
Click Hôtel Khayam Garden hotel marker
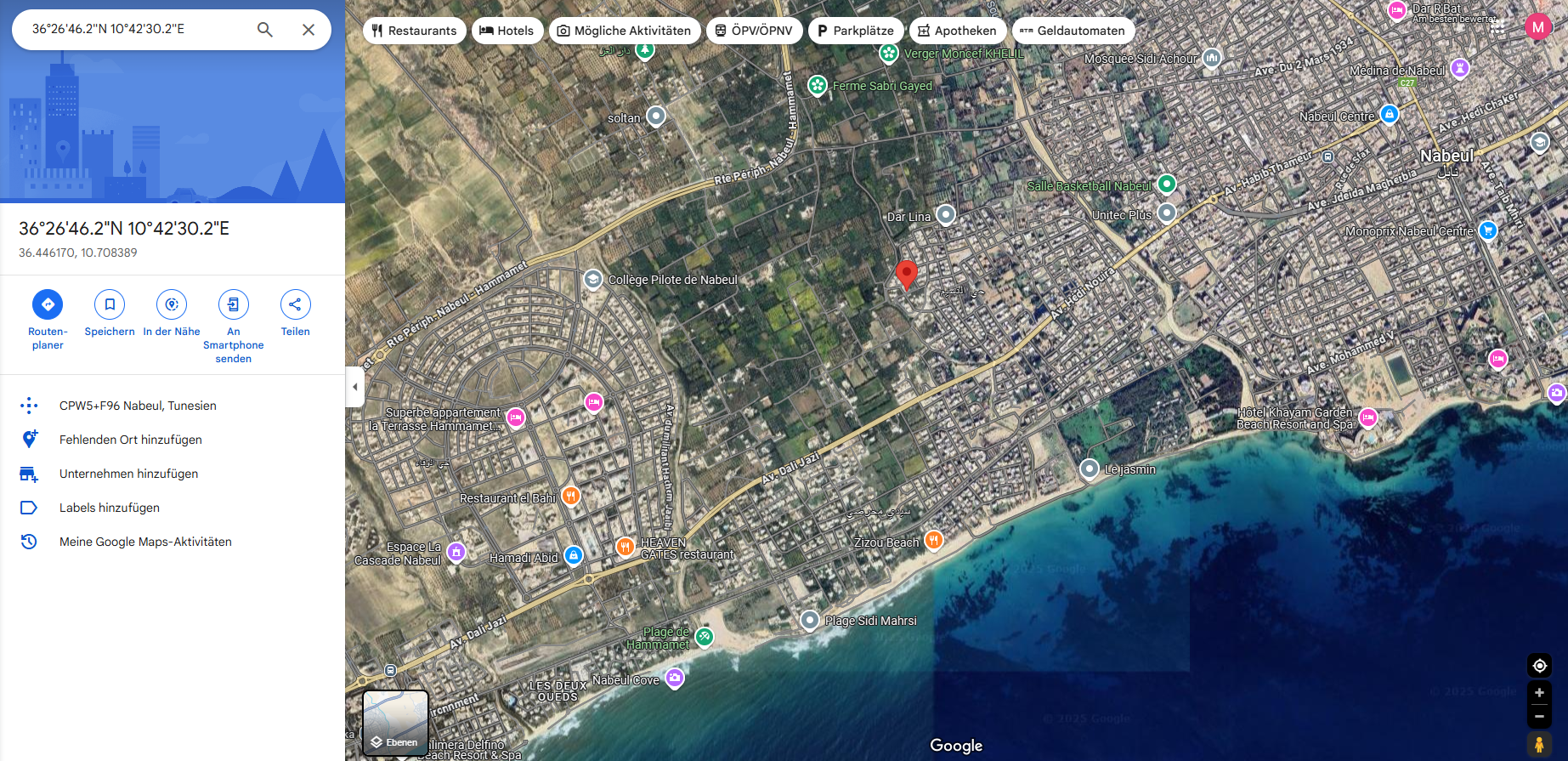pos(1367,417)
